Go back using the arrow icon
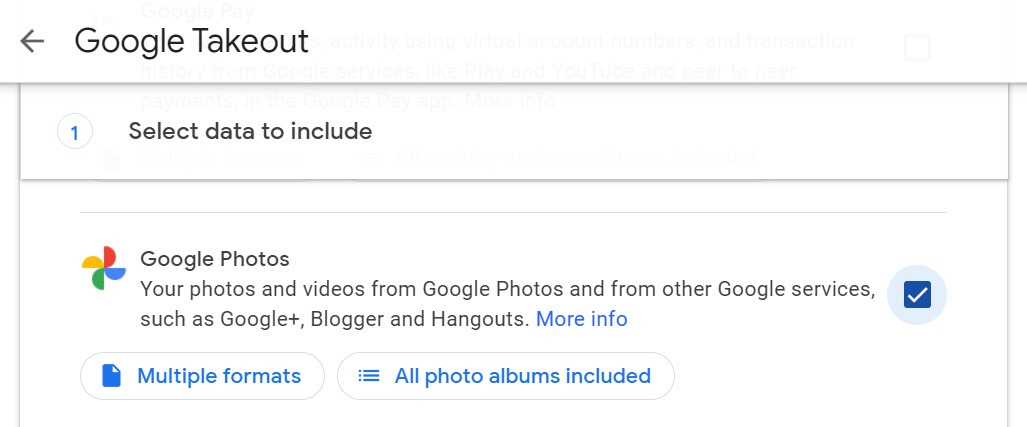The height and width of the screenshot is (427, 1027). click(x=32, y=41)
